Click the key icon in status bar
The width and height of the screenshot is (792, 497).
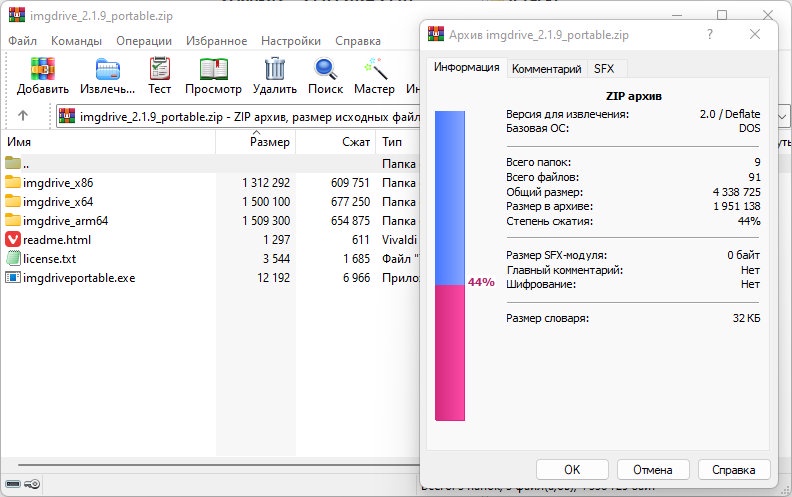click(x=32, y=484)
